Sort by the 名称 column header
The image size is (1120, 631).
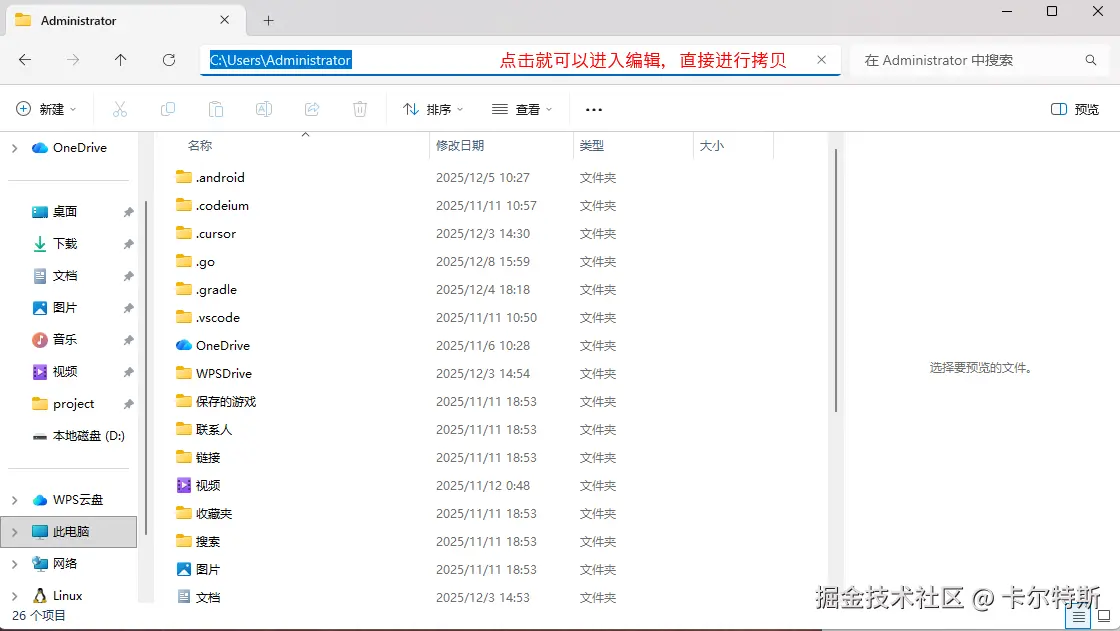pos(200,146)
